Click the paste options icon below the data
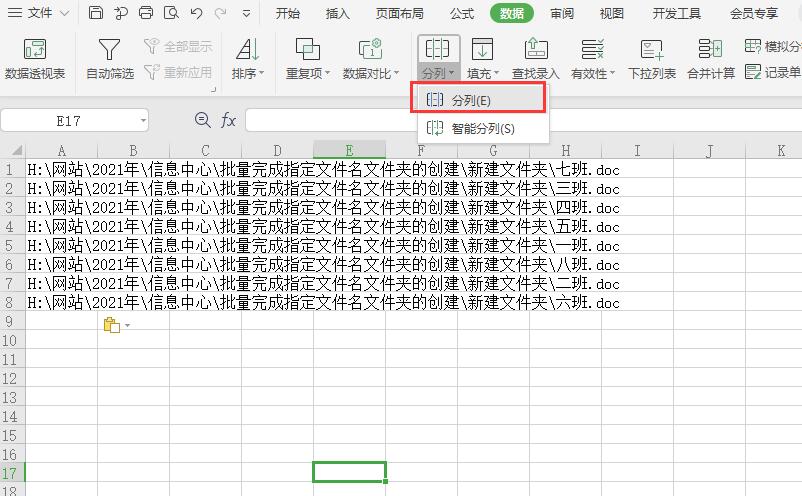Screen dimensions: 802x496 (112, 325)
